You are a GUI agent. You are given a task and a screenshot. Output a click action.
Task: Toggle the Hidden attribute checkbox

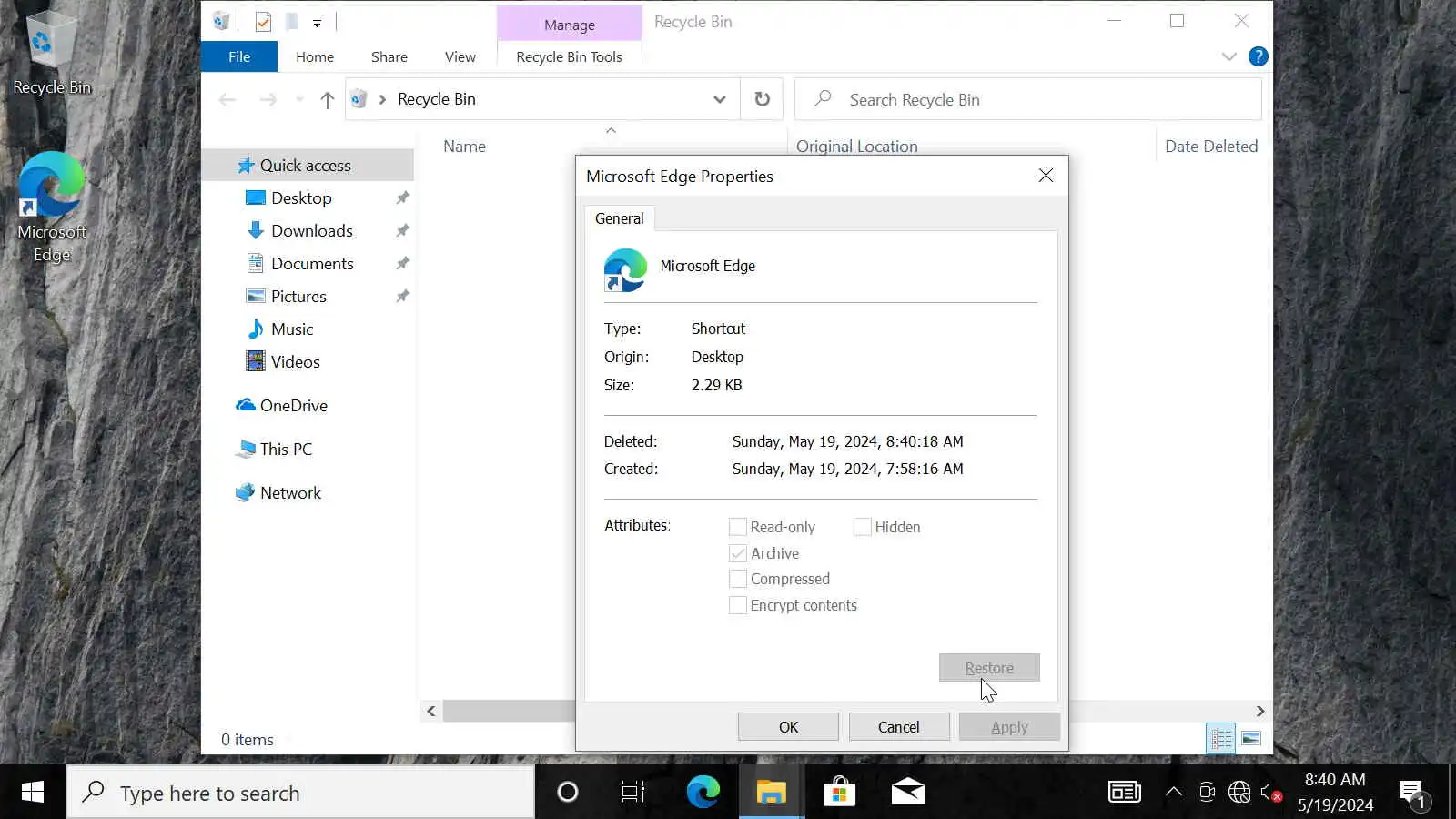point(863,527)
